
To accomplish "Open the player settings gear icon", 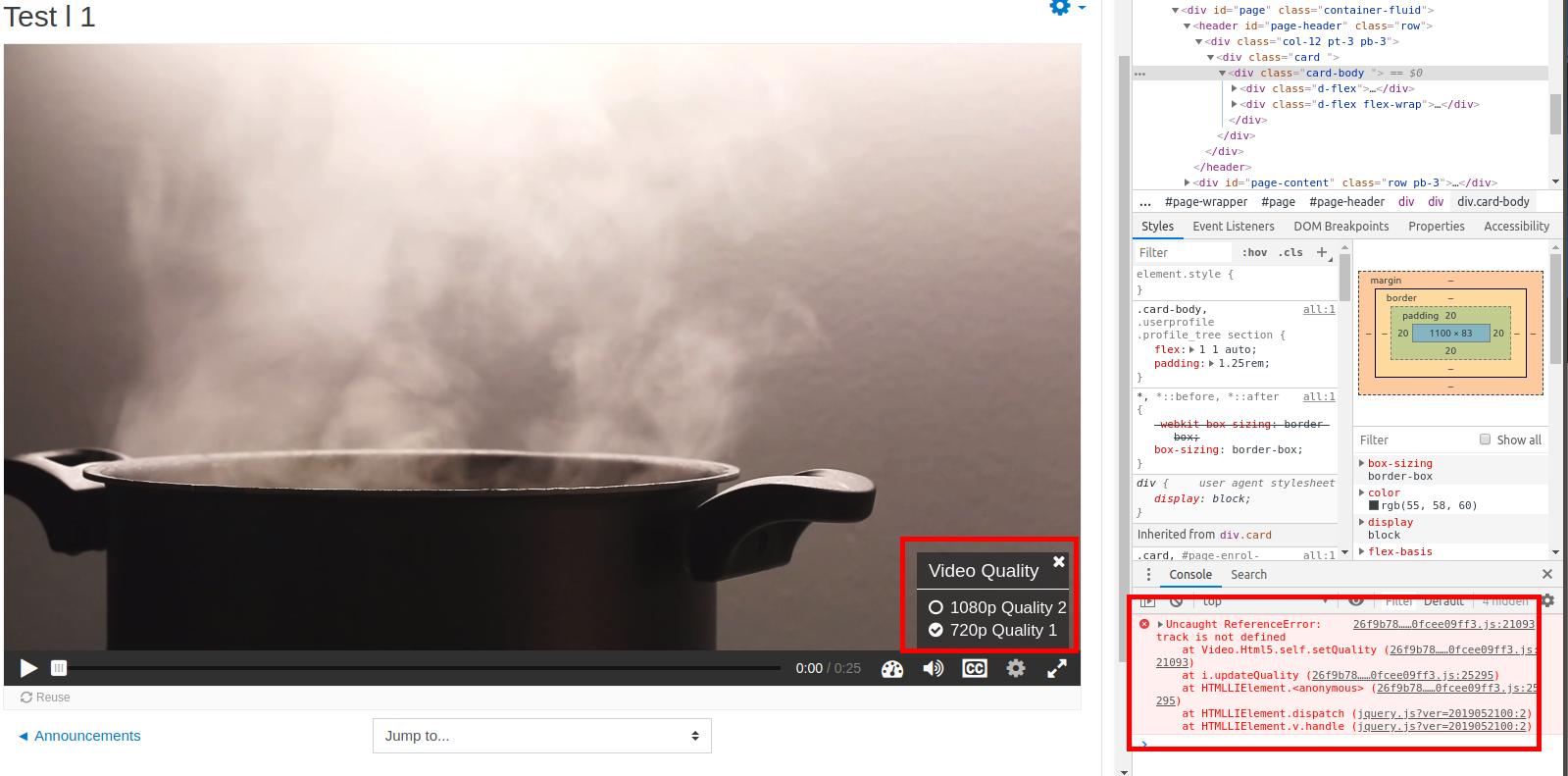I will coord(1016,668).
